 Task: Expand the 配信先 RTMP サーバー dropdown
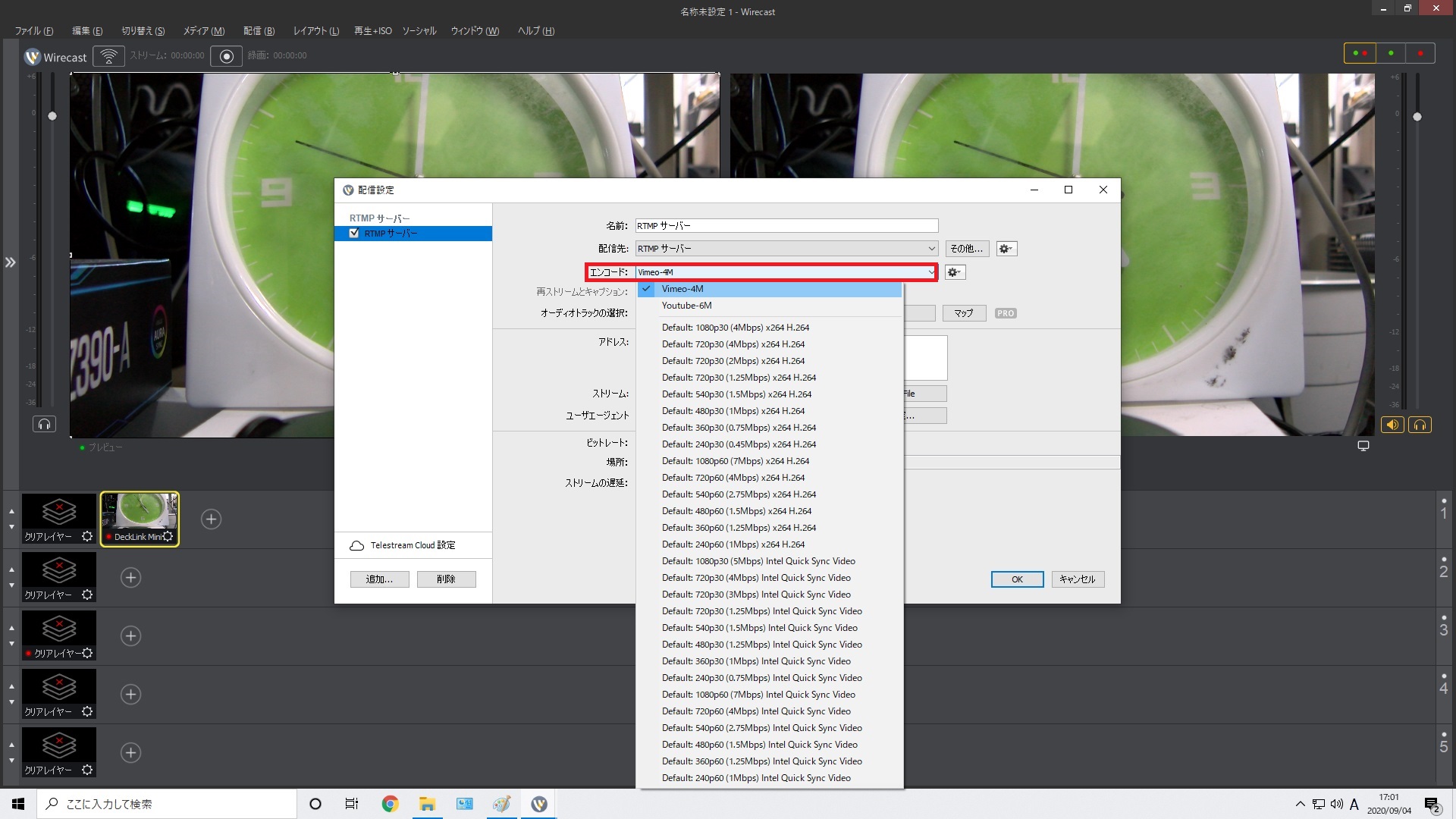click(786, 249)
